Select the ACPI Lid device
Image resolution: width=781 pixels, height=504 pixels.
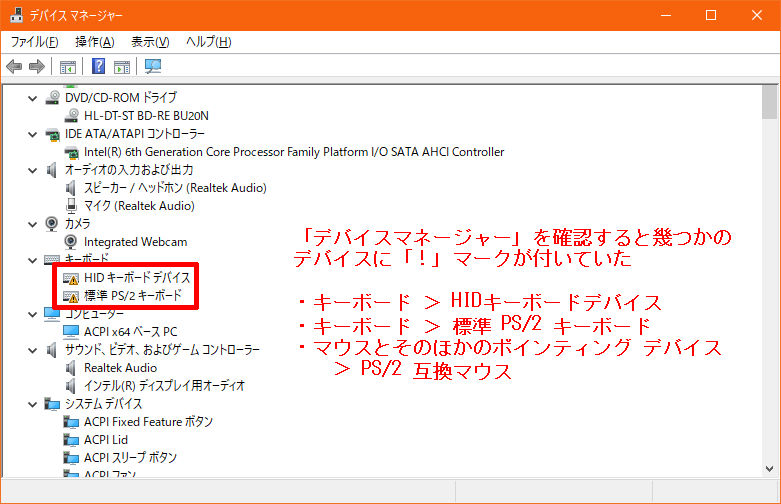tap(106, 440)
